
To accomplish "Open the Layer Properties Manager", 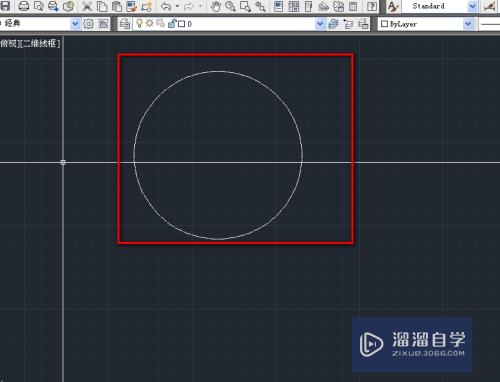I will (125, 24).
